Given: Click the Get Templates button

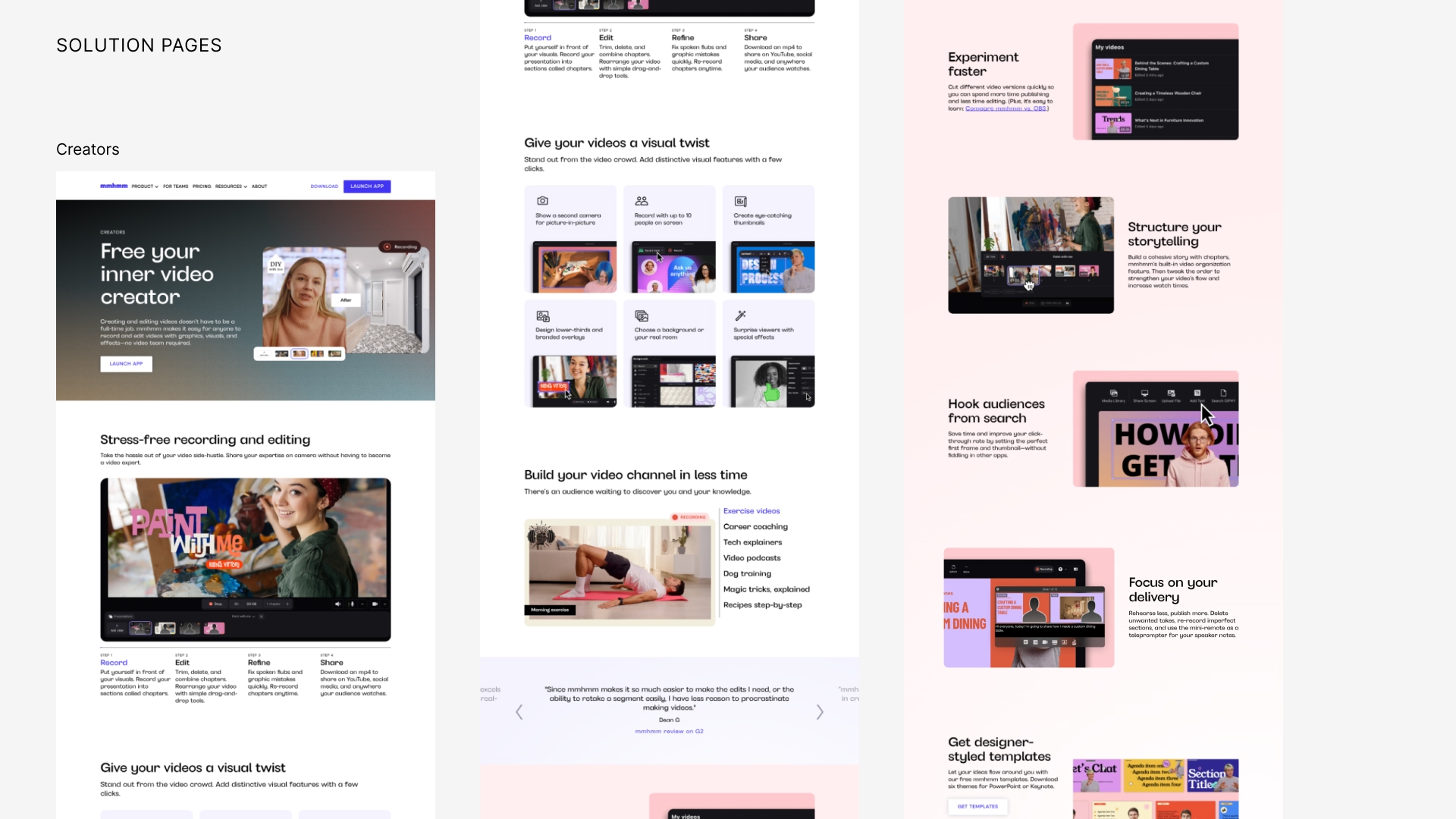Looking at the screenshot, I should pyautogui.click(x=977, y=807).
